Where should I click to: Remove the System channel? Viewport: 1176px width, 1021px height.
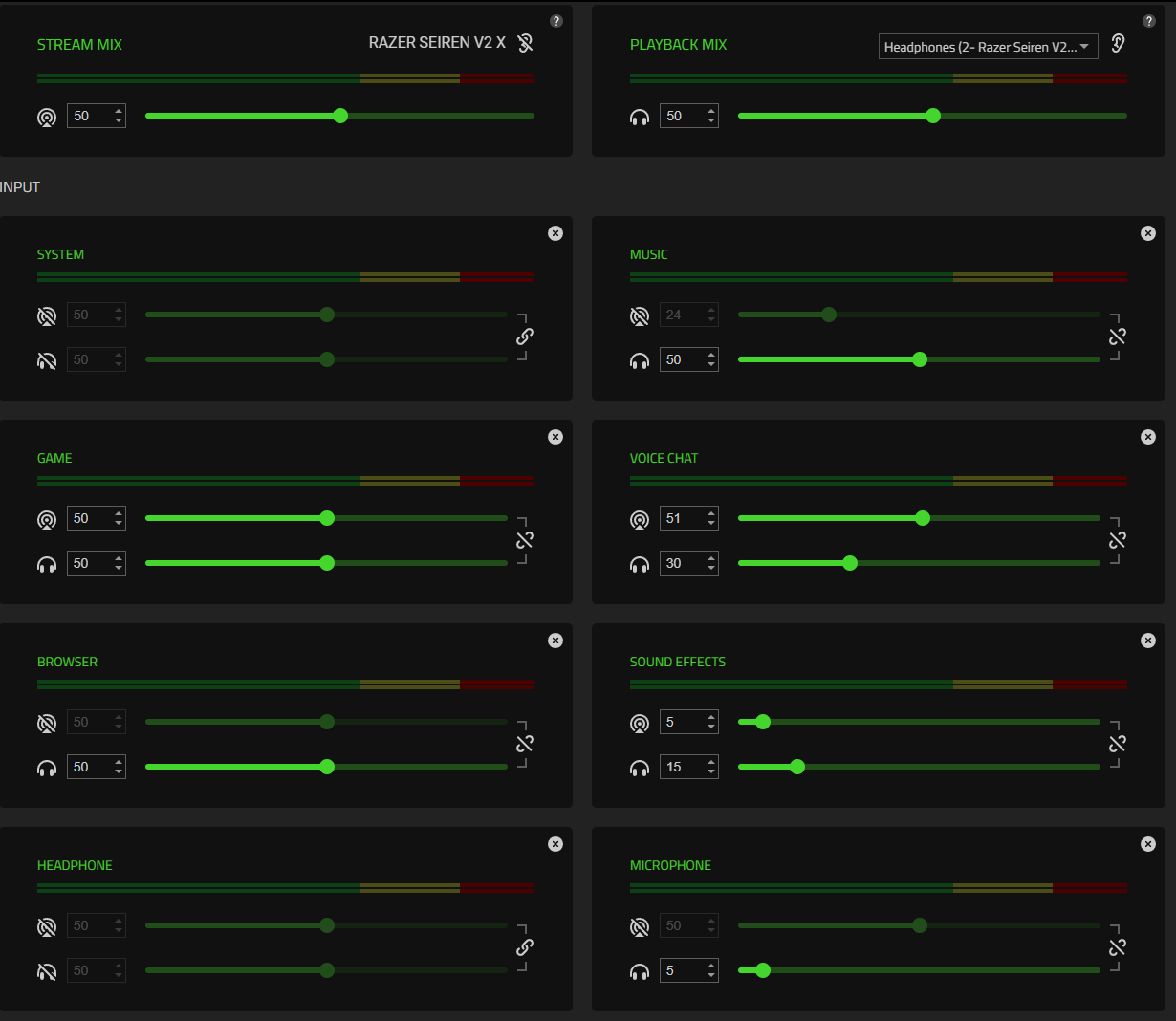[x=555, y=233]
